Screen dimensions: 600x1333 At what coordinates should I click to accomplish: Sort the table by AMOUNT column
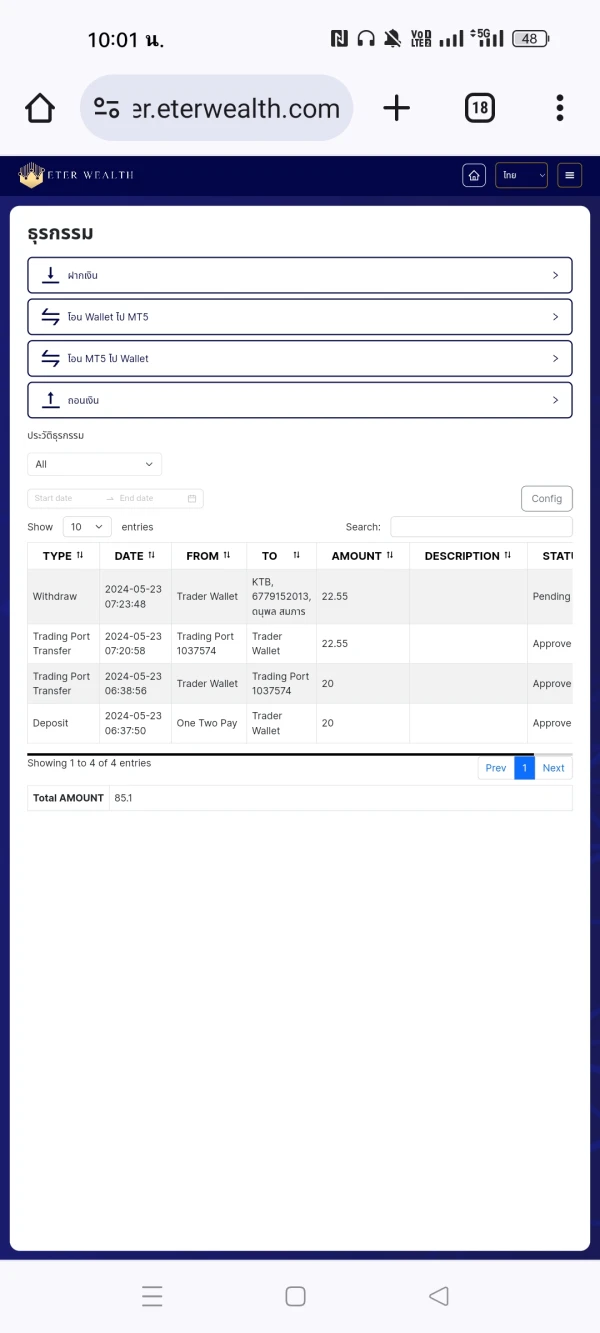(x=362, y=556)
